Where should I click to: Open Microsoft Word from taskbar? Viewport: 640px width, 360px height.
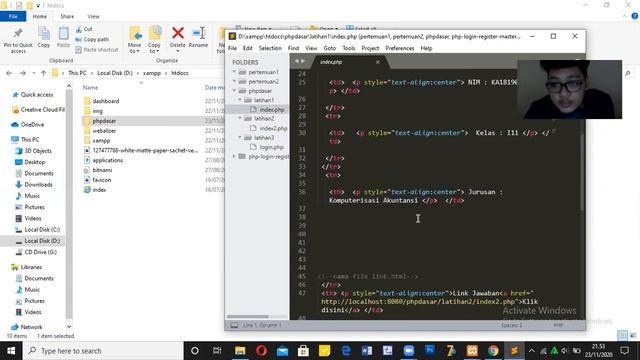(367, 351)
